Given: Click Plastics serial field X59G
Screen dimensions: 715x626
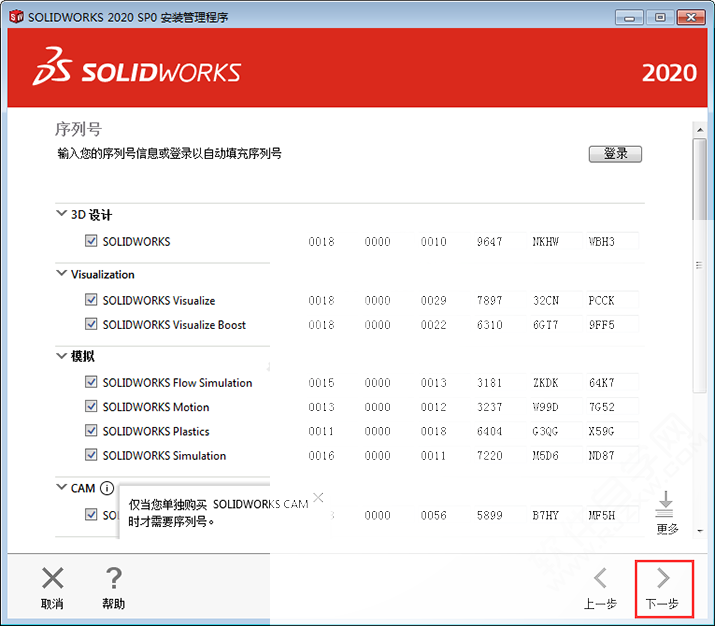Looking at the screenshot, I should (611, 431).
